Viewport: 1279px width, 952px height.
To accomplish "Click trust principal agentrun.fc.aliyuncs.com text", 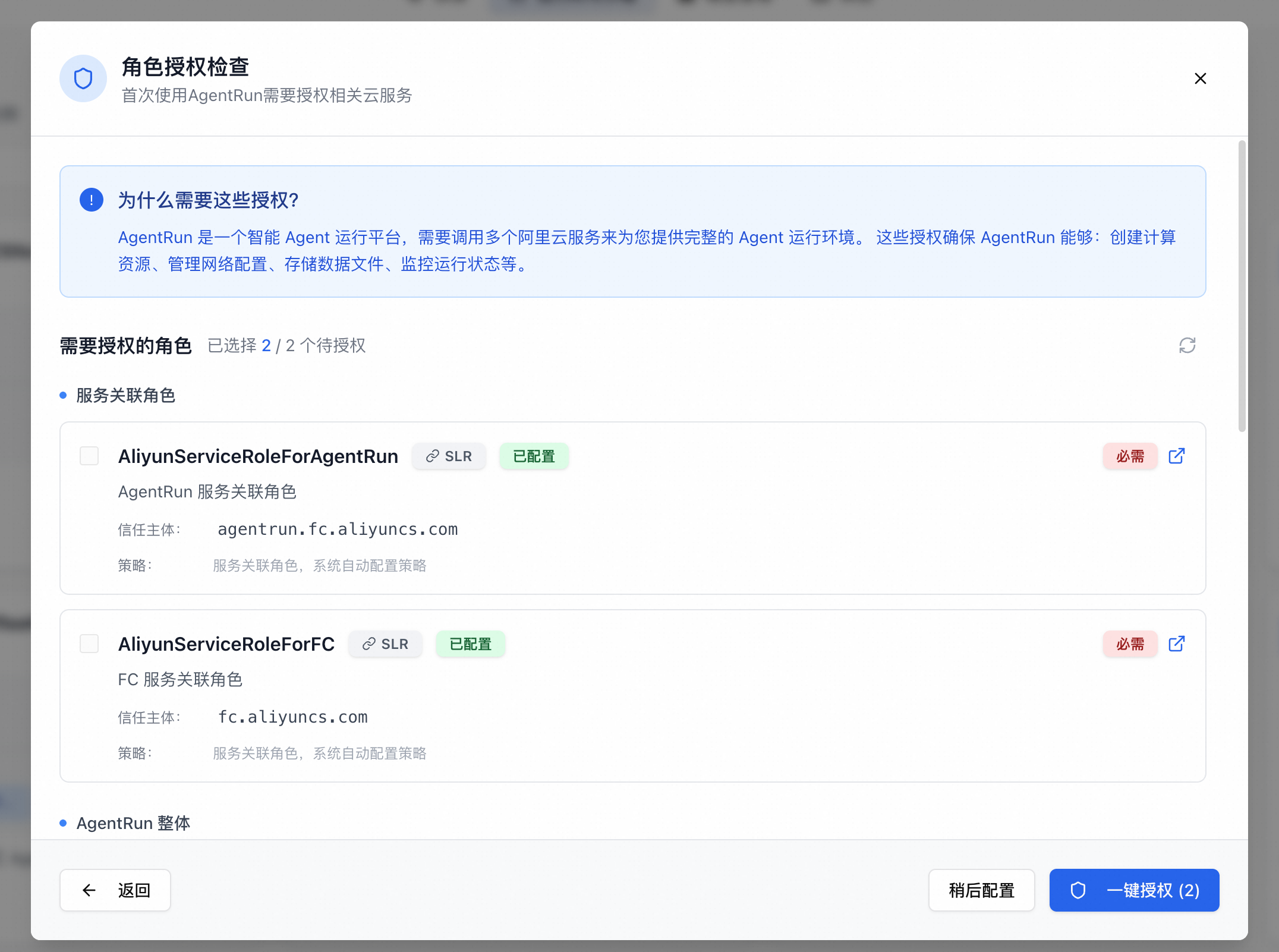I will point(338,529).
